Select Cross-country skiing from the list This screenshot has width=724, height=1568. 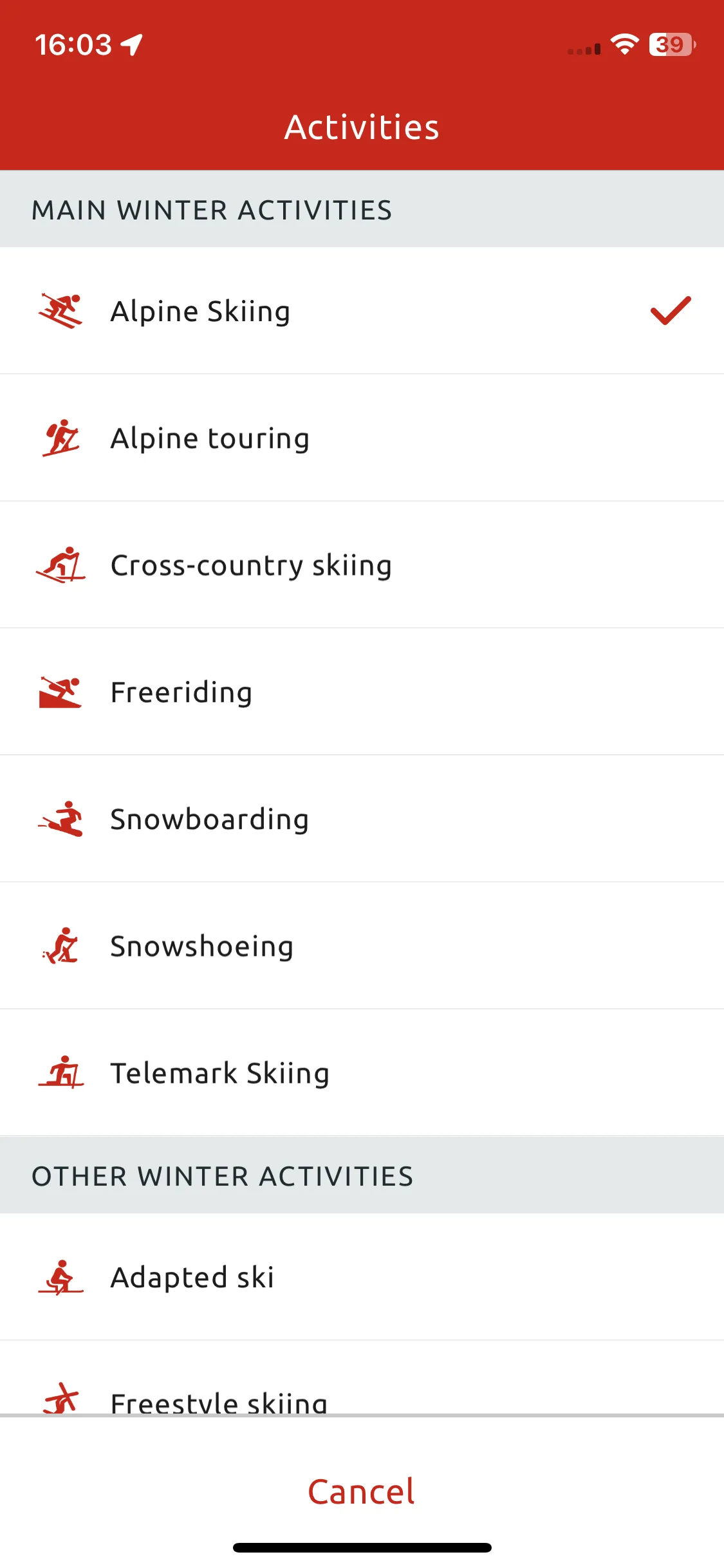point(362,565)
